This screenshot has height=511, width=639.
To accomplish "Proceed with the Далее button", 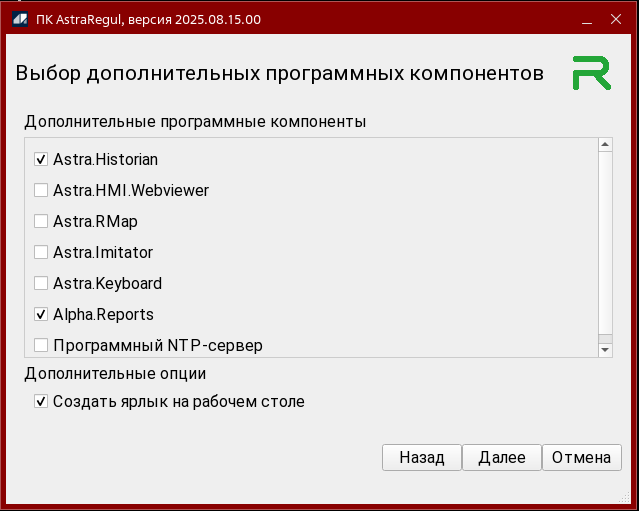I will 501,457.
